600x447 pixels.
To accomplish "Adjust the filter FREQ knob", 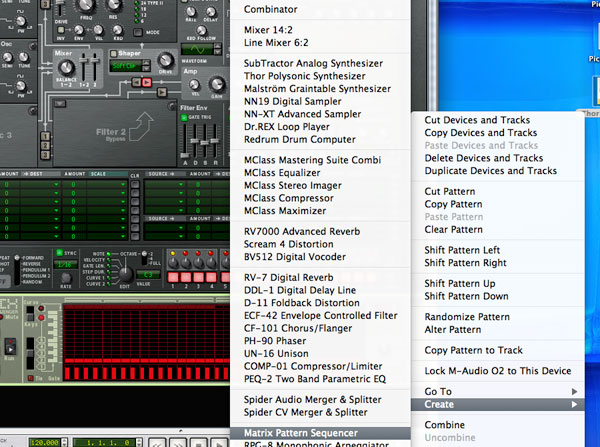I will (85, 5).
